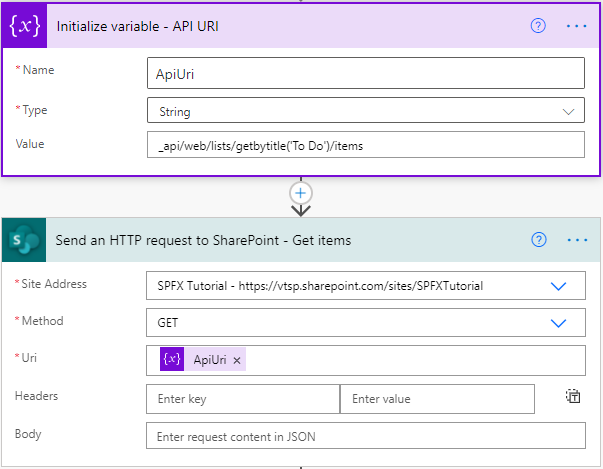Viewport: 603px width, 469px height.
Task: Open more options for SharePoint HTTP request action
Action: pyautogui.click(x=577, y=240)
